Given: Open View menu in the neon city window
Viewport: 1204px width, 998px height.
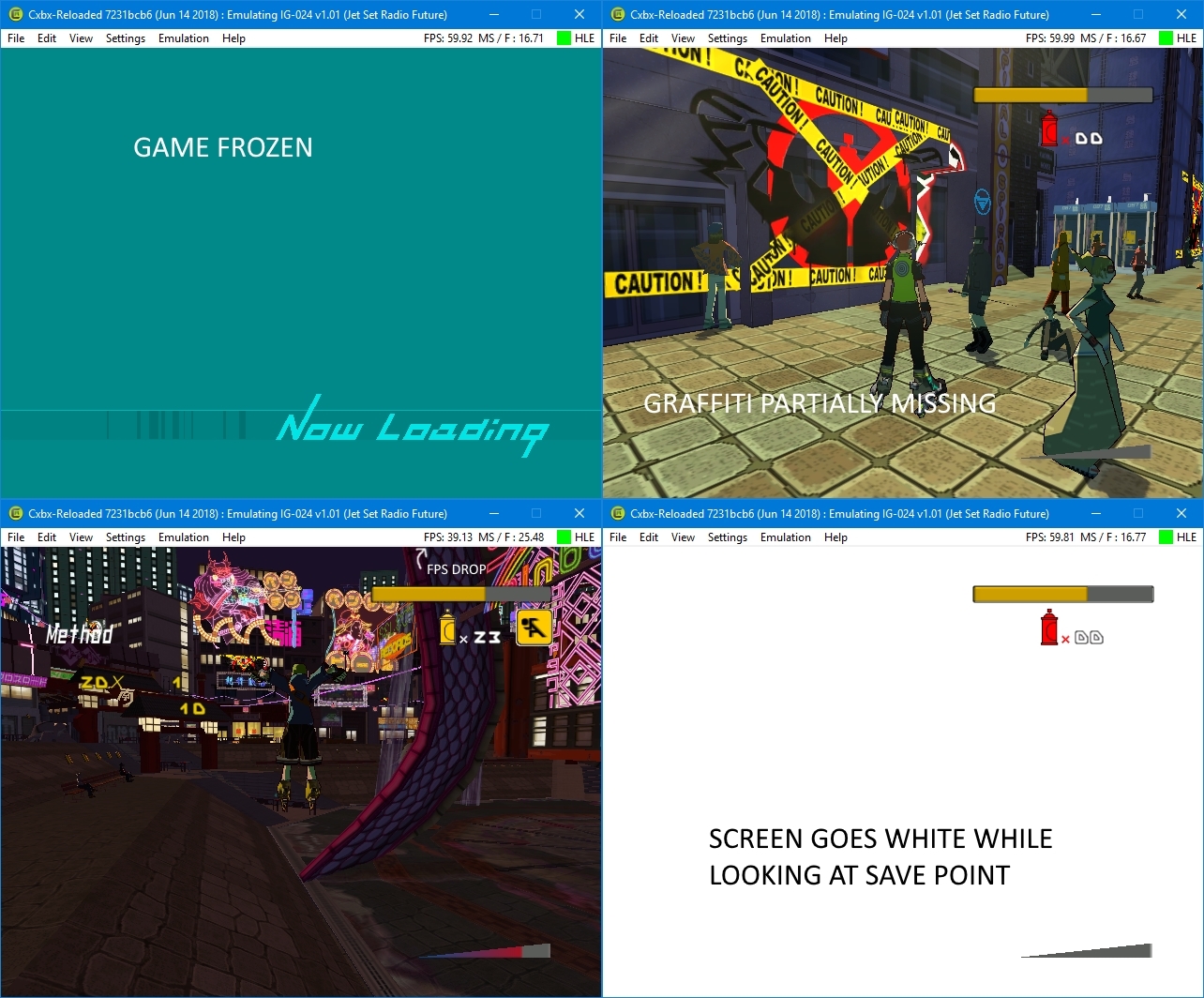Looking at the screenshot, I should (82, 537).
